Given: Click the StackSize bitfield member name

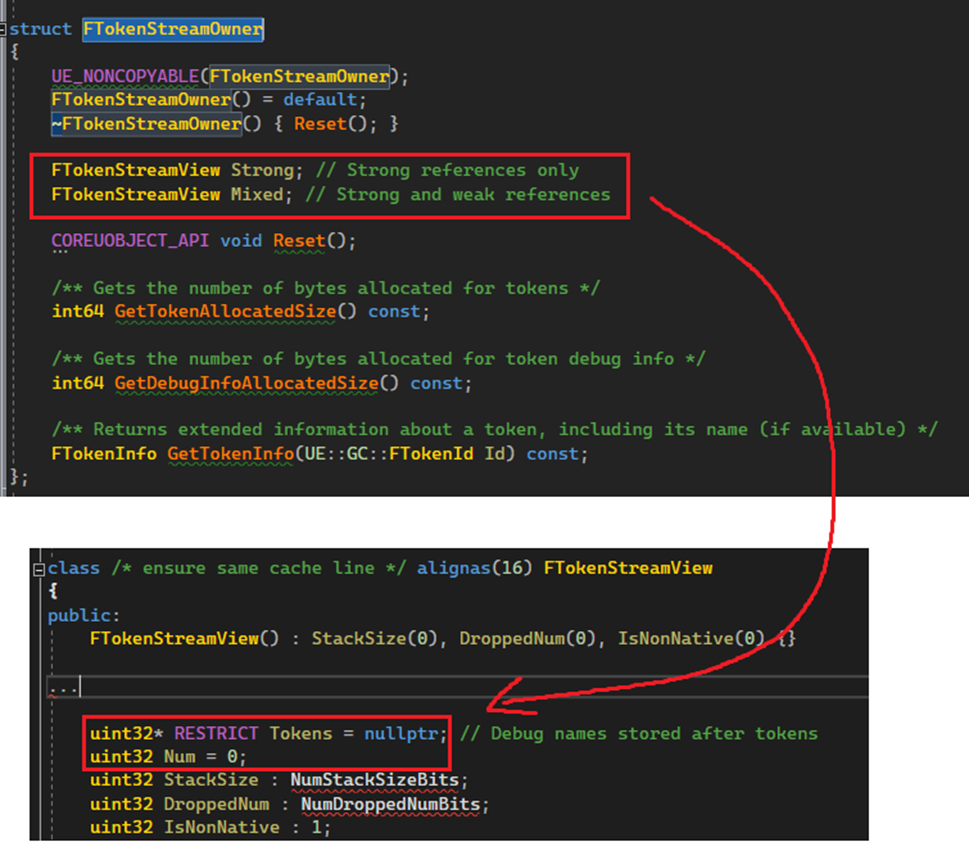Looking at the screenshot, I should [211, 781].
